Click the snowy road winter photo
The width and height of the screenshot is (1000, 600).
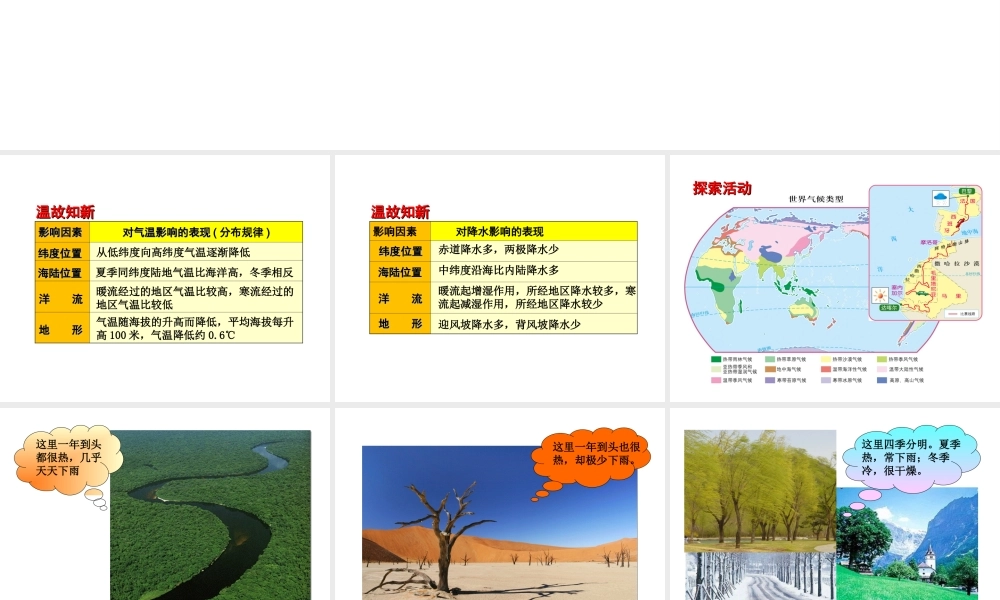[x=760, y=576]
